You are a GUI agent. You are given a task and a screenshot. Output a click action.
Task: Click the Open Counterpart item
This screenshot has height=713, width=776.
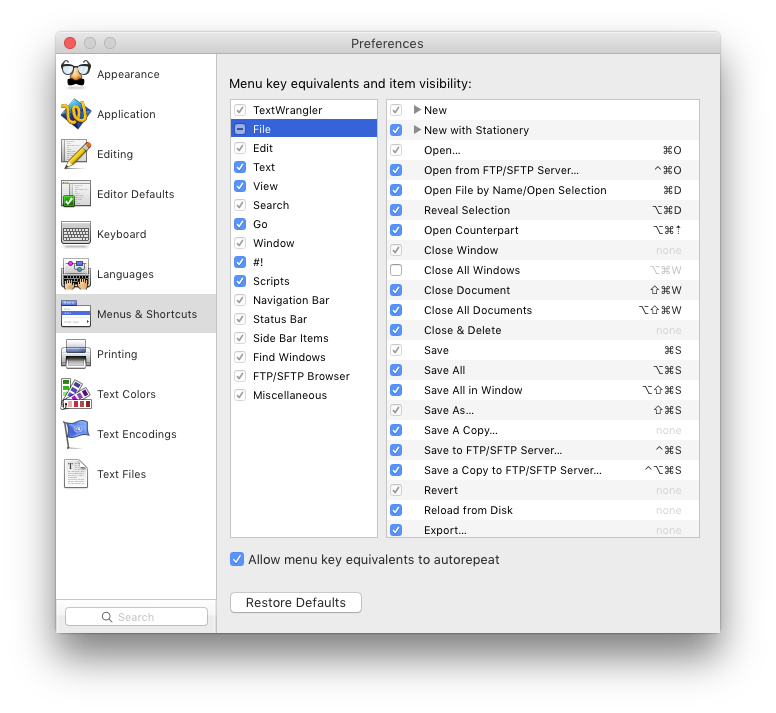point(543,230)
